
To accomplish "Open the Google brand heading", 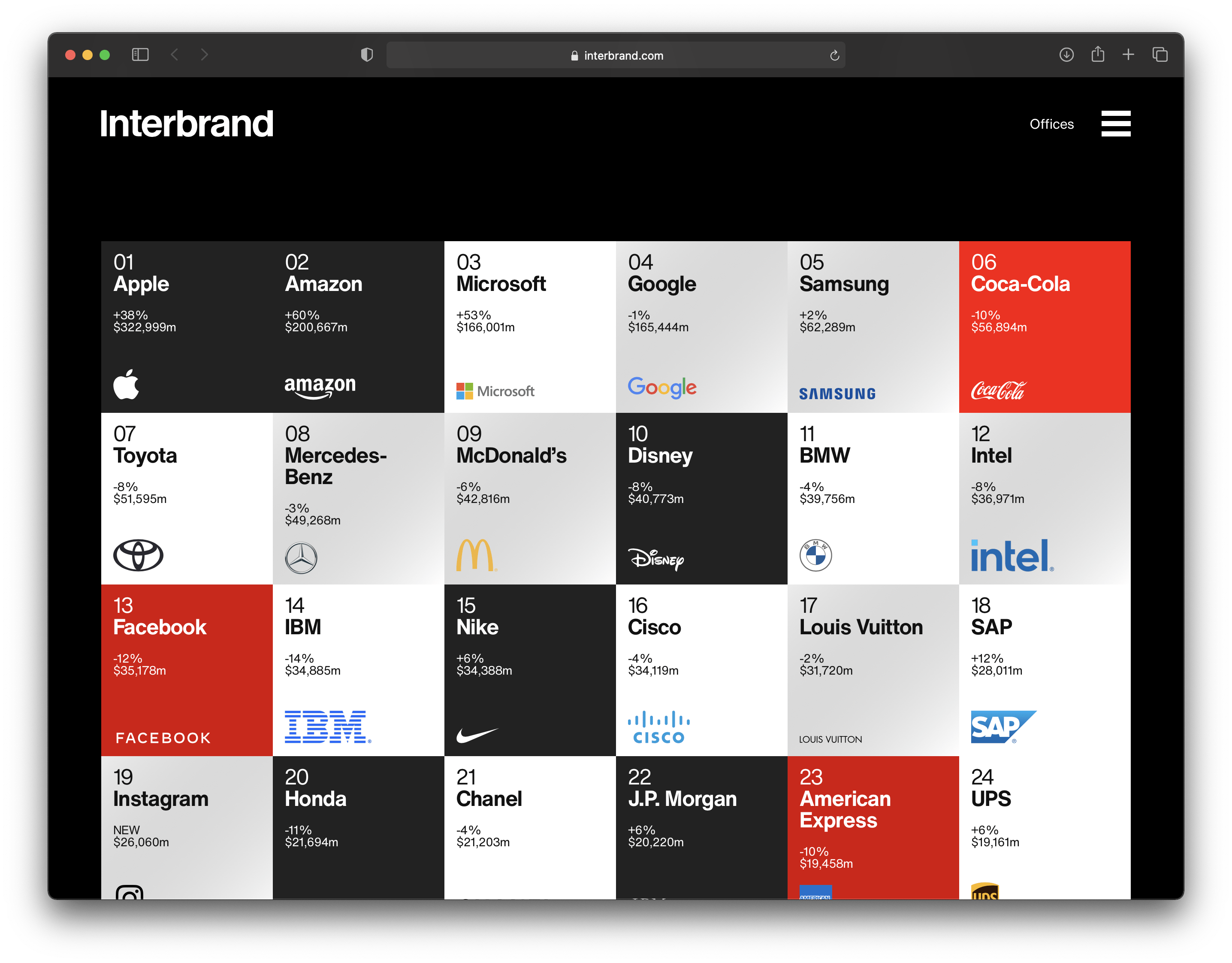I will 662,285.
